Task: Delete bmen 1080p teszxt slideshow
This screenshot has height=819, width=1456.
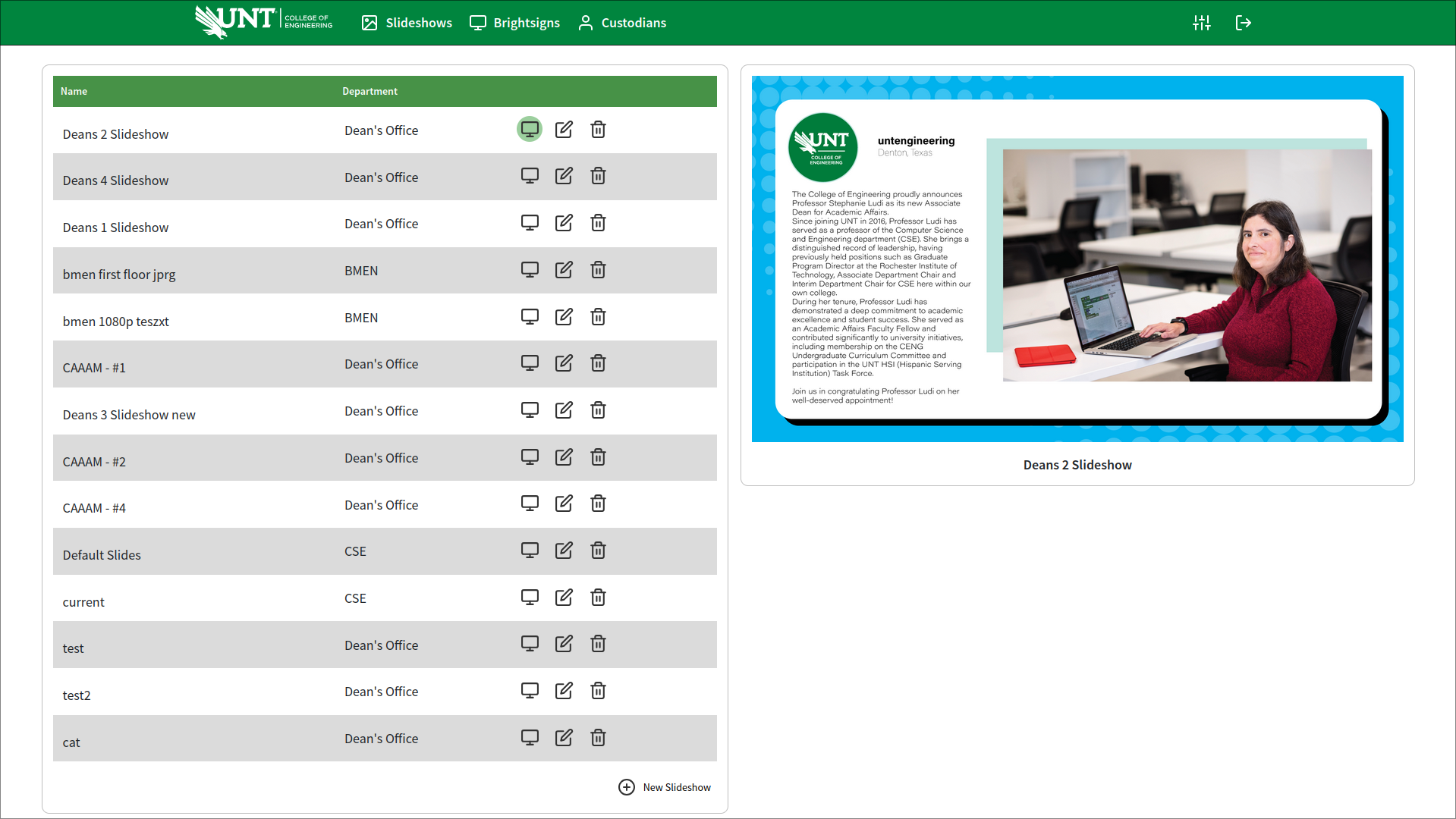Action: [598, 317]
